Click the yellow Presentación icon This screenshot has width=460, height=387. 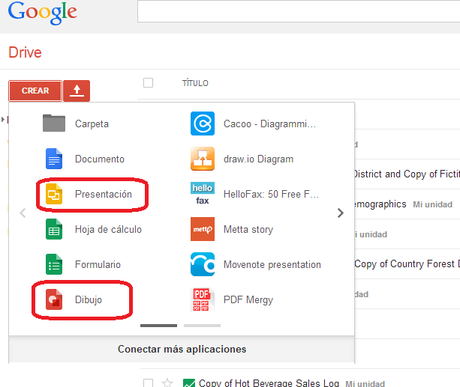(x=54, y=194)
